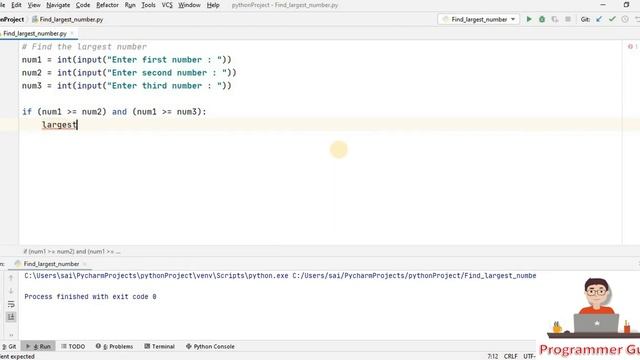Open the TODO tool window
The image size is (640, 360).
point(73,346)
